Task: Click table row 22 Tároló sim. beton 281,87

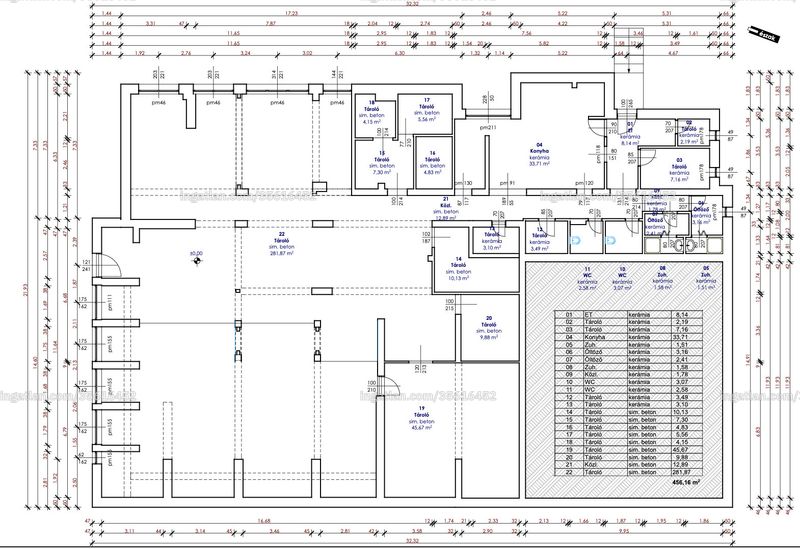Action: click(629, 472)
